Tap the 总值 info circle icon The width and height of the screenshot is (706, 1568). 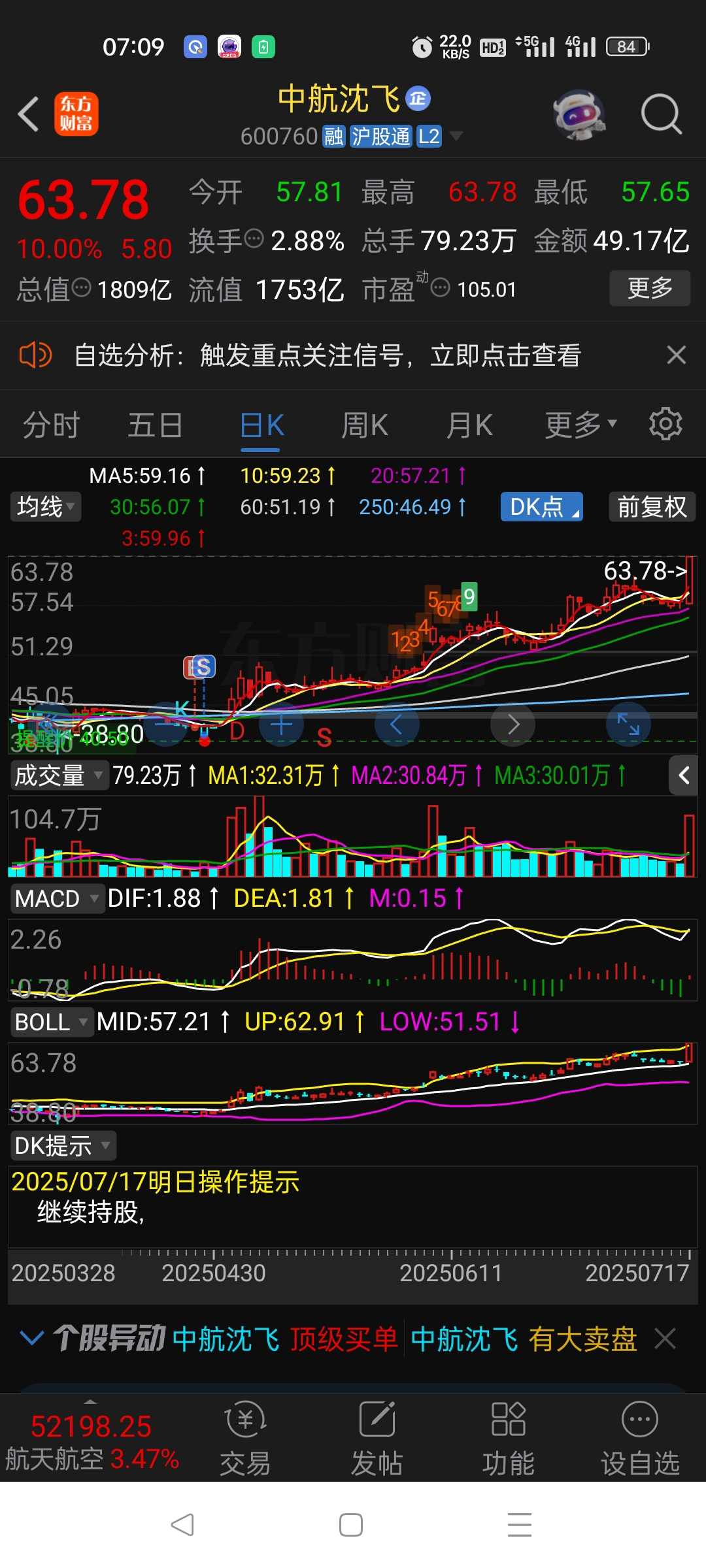pos(81,287)
